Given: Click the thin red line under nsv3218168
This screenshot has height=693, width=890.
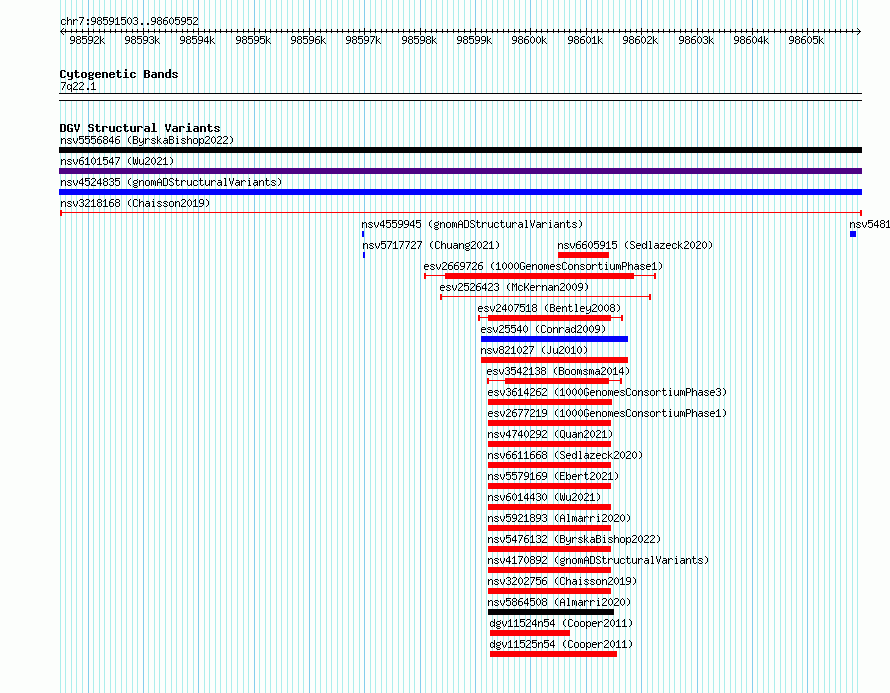Looking at the screenshot, I should (x=460, y=213).
